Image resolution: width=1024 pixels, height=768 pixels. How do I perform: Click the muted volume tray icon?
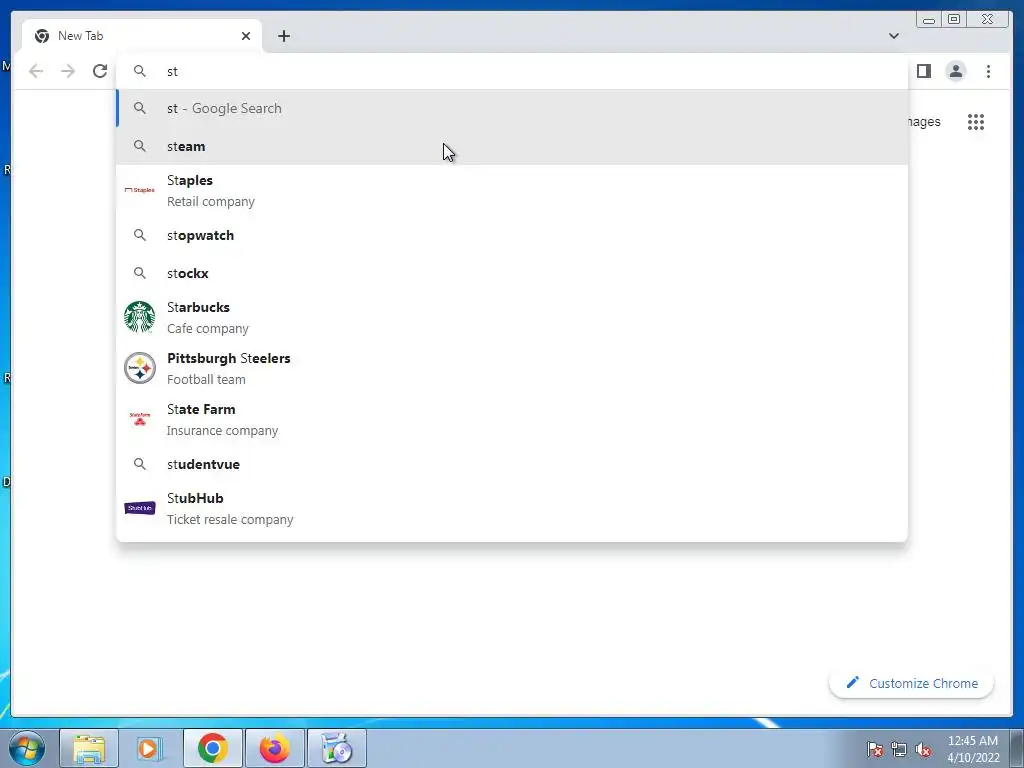(923, 749)
